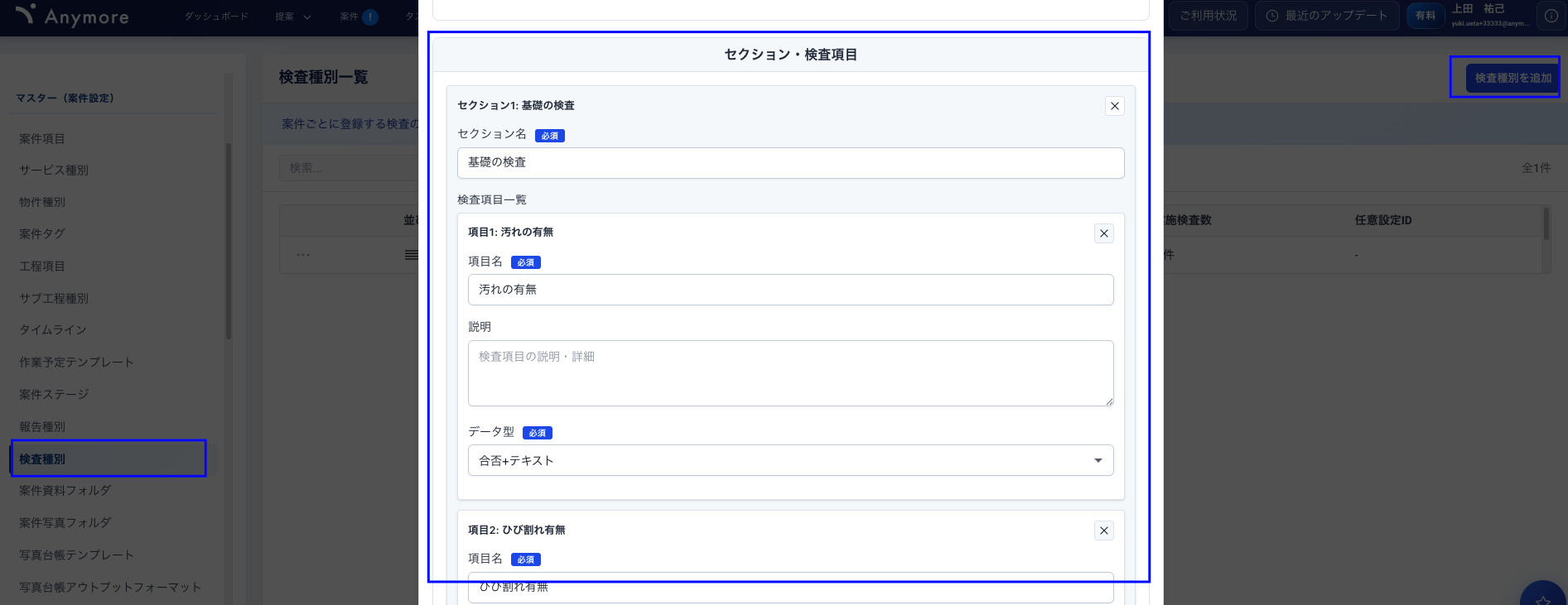Edit the 項目名 field ひび割れ有無
The image size is (1568, 605).
click(790, 587)
